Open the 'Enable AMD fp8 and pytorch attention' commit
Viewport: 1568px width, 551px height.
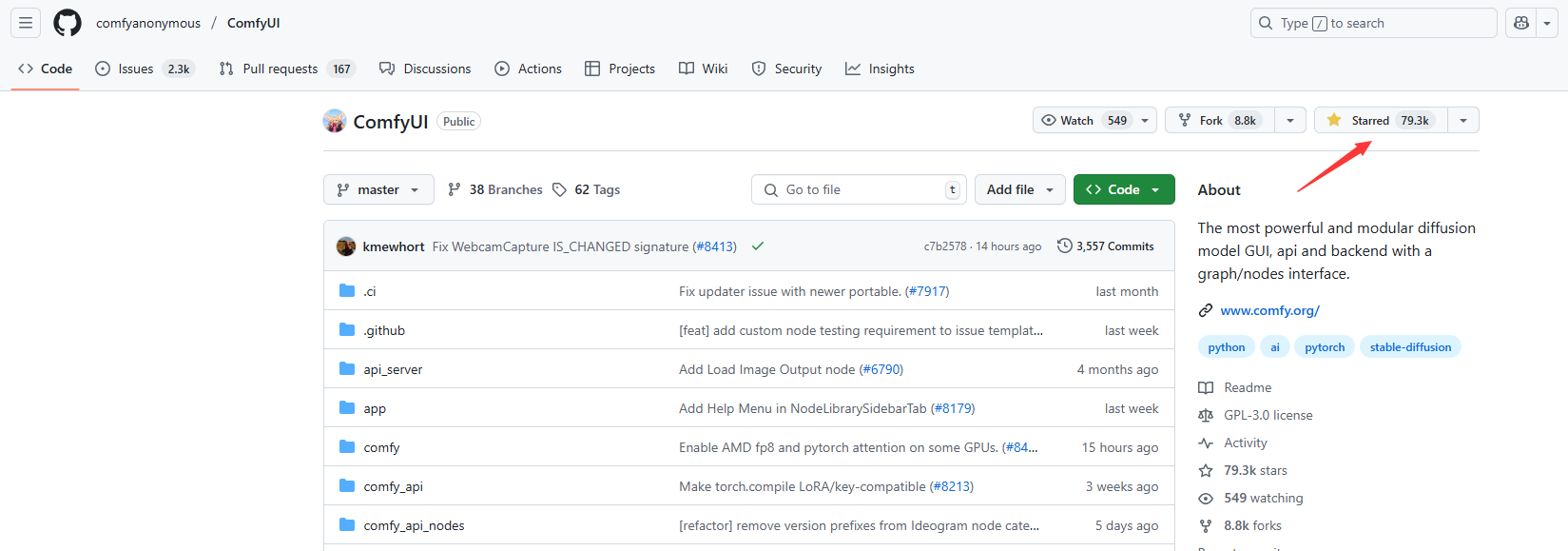click(x=839, y=447)
